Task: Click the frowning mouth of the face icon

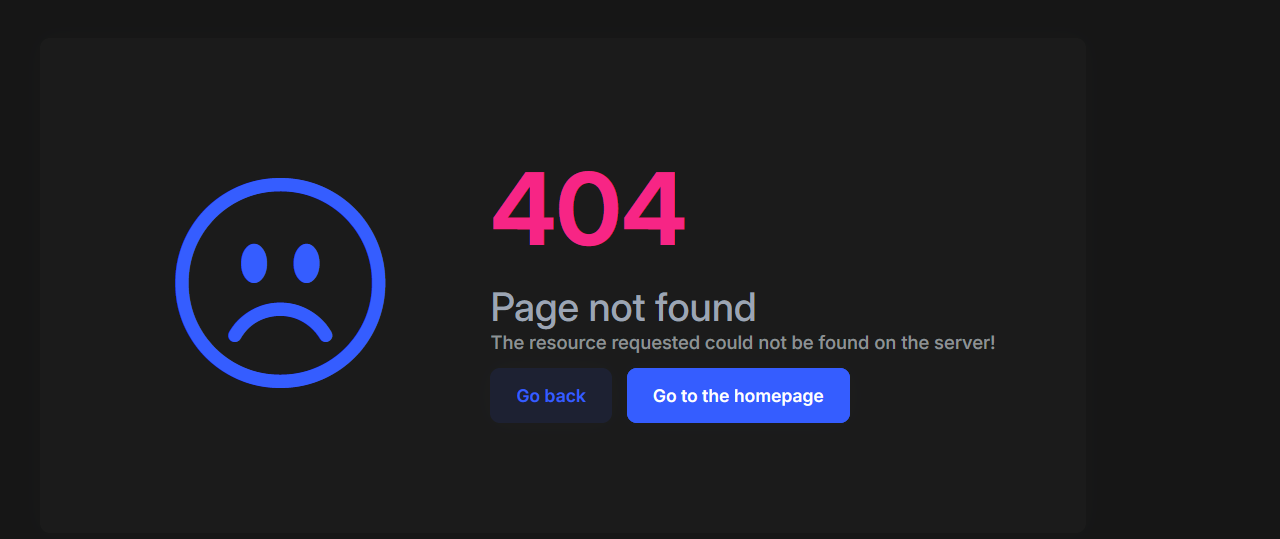Action: coord(280,322)
